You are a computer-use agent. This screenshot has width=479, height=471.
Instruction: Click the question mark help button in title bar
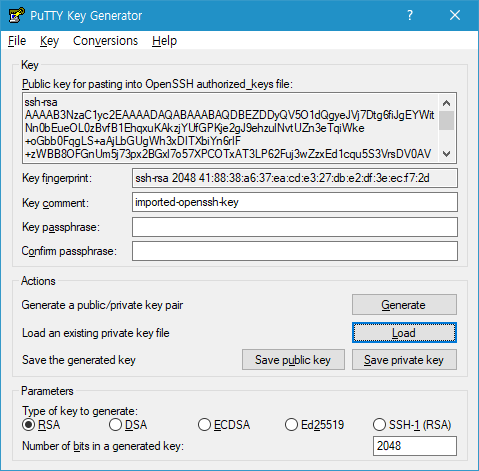tap(410, 15)
